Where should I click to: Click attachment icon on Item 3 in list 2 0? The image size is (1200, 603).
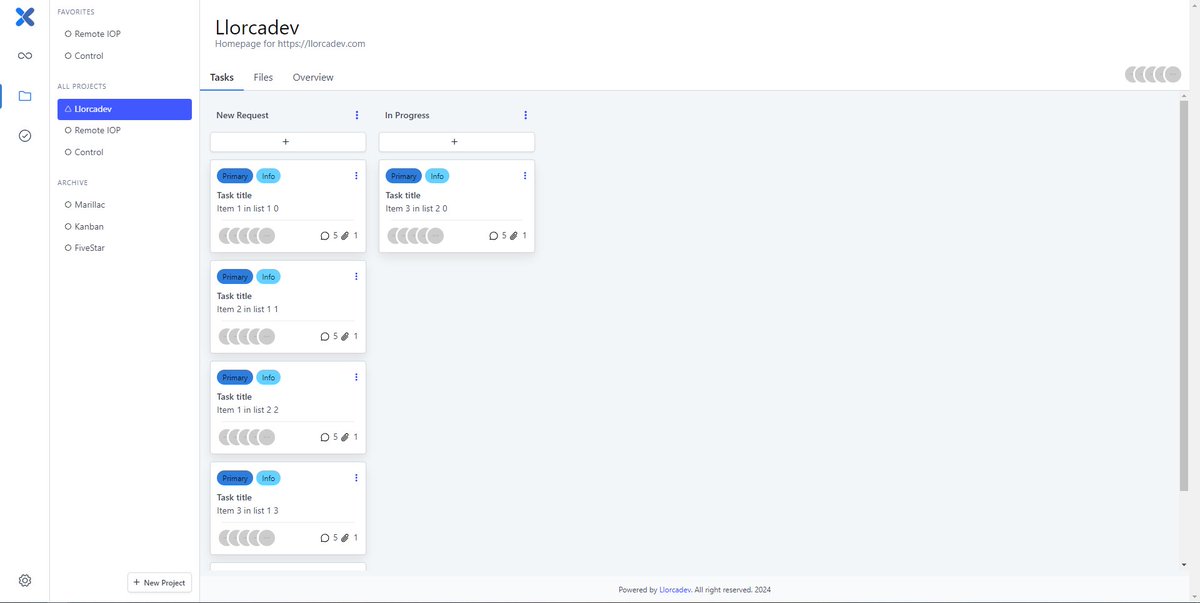pos(514,236)
